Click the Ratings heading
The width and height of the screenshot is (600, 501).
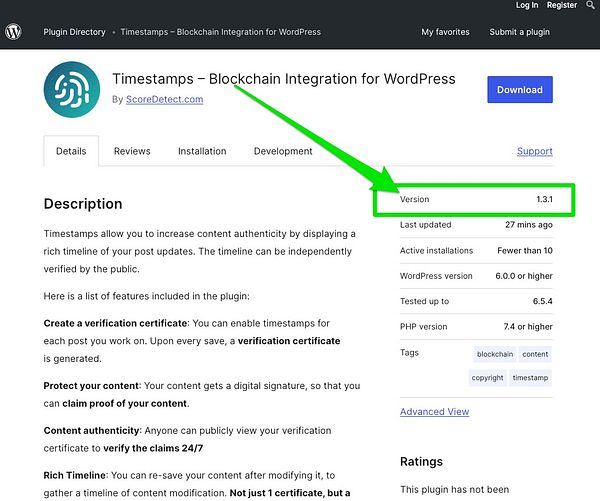421,462
